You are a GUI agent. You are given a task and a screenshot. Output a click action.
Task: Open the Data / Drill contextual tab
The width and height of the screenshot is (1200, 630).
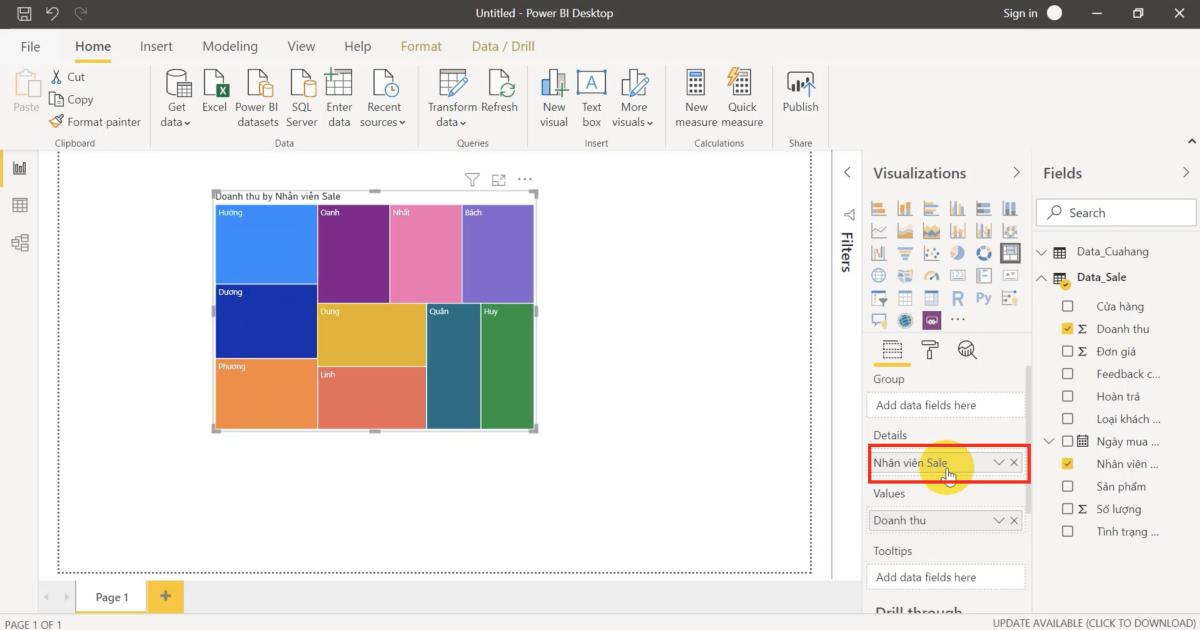point(502,46)
